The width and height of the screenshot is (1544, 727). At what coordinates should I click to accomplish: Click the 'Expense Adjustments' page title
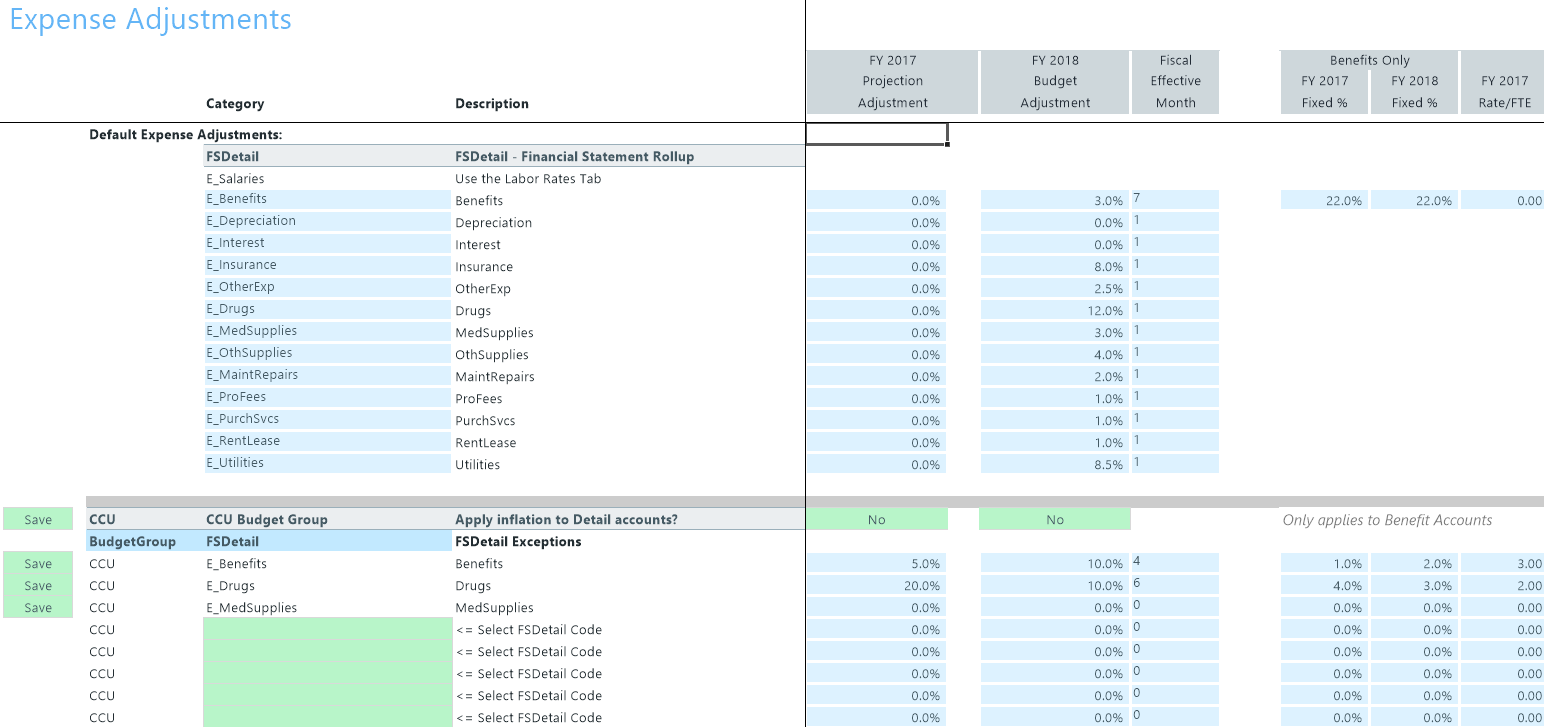[150, 19]
